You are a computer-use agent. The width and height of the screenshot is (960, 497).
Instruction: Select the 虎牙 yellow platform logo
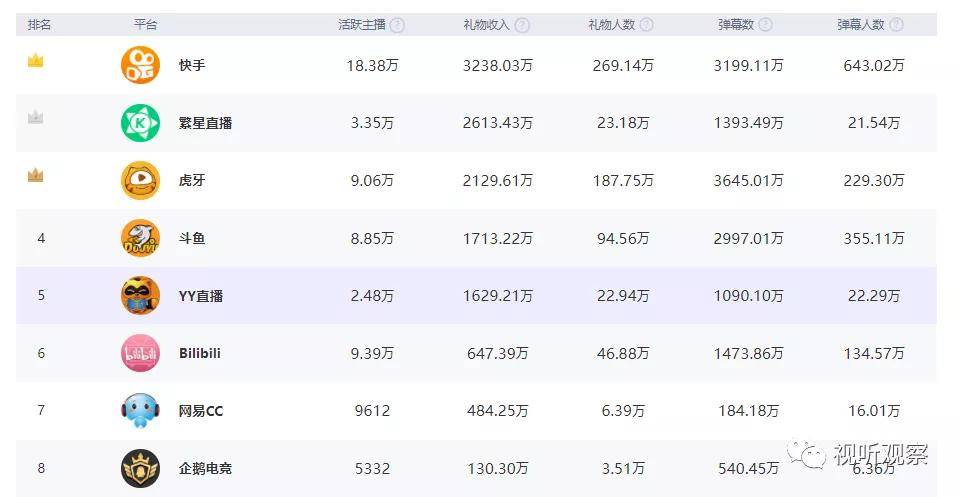pos(140,181)
